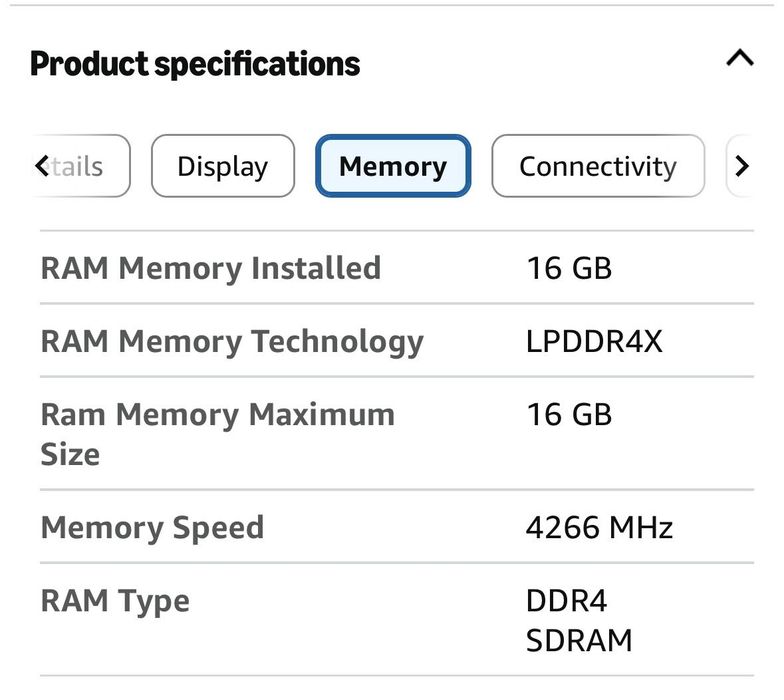Click the LPDDR4X value
Viewport: 784px width, 700px height.
(594, 341)
